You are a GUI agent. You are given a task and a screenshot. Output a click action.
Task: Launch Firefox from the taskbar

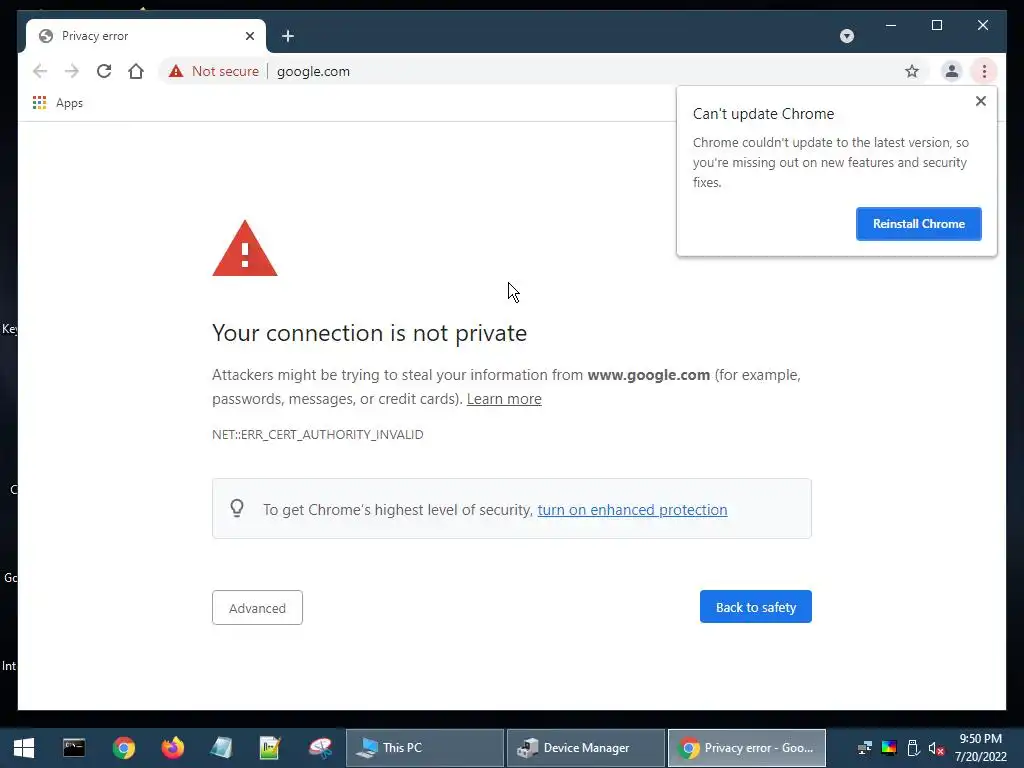point(172,748)
